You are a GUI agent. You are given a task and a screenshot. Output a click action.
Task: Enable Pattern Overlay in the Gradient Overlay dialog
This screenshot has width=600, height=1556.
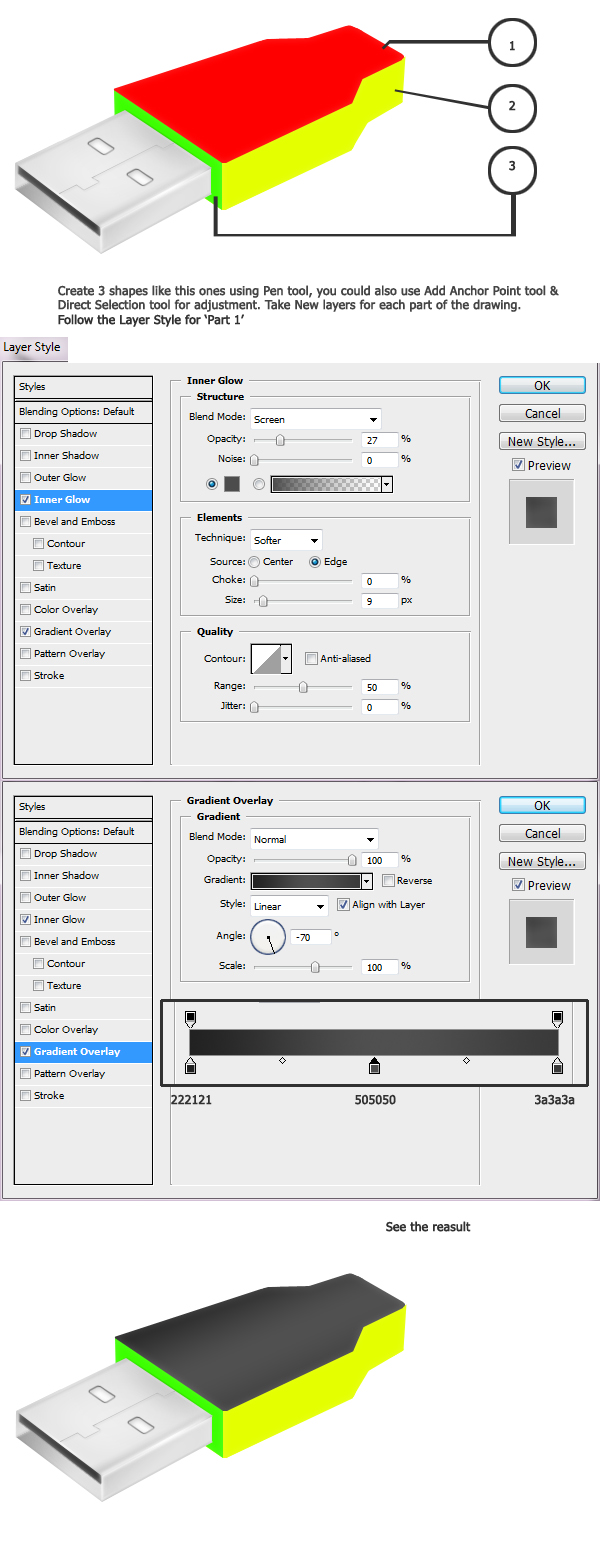[25, 1074]
